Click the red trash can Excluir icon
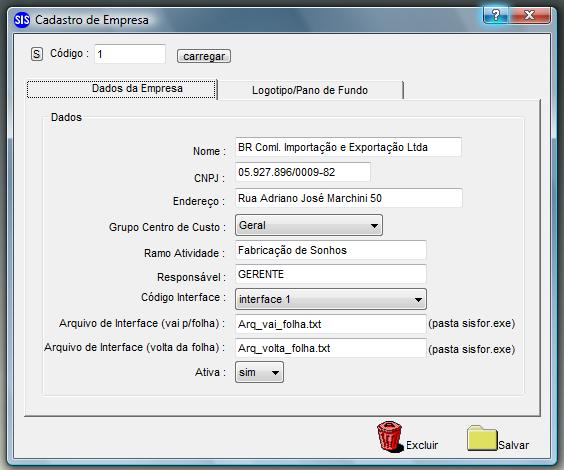The height and width of the screenshot is (470, 564). tap(389, 437)
